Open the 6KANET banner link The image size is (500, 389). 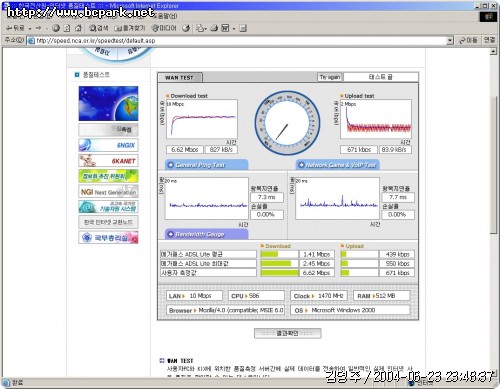pyautogui.click(x=108, y=161)
